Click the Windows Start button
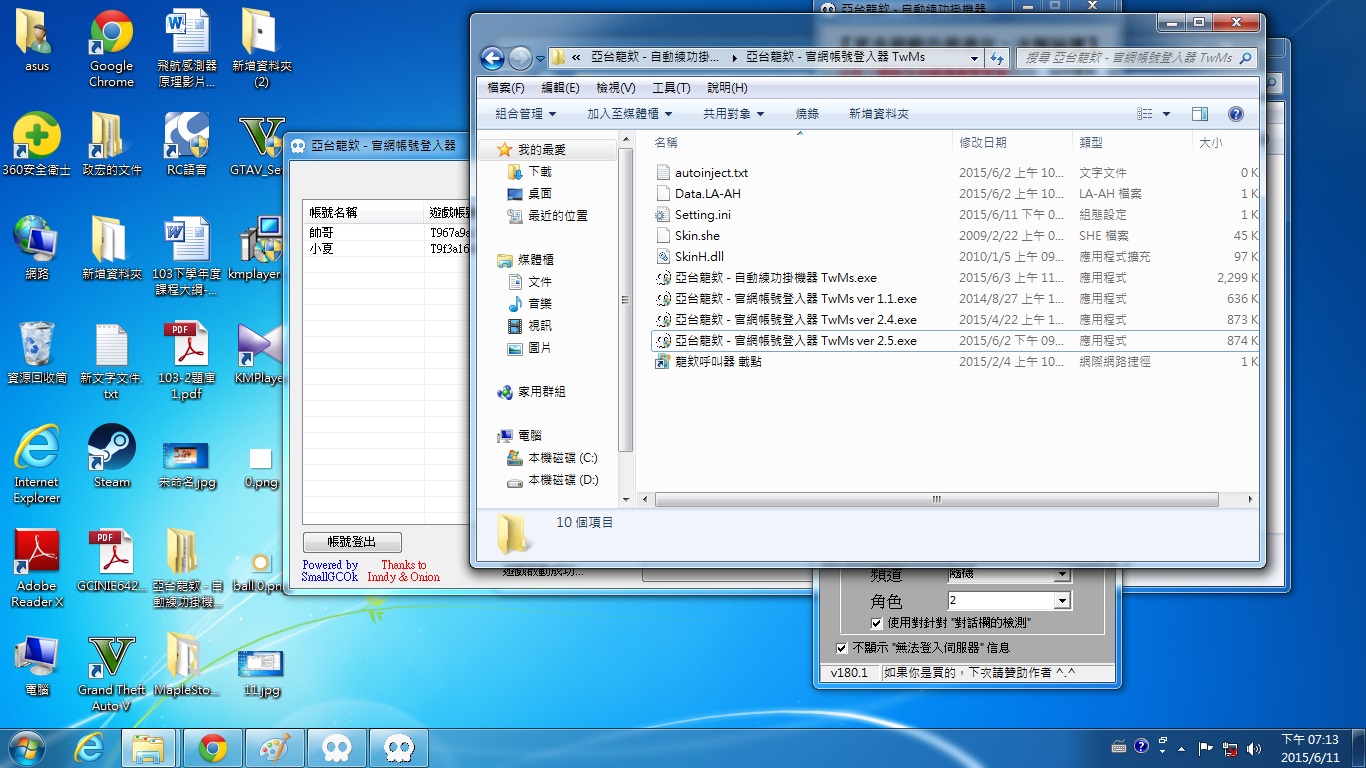 (x=27, y=747)
